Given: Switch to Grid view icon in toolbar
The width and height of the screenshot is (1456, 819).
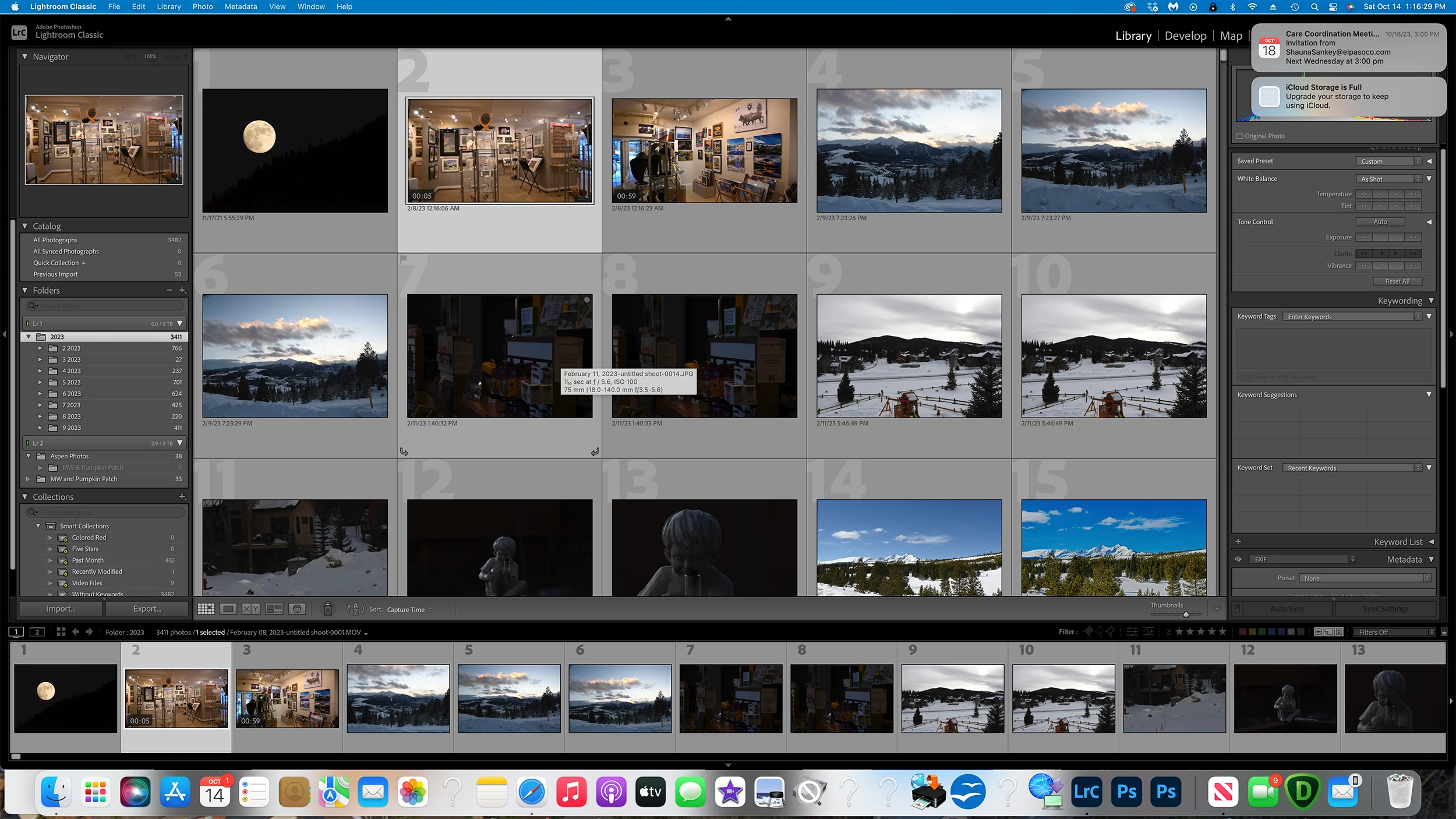Looking at the screenshot, I should click(206, 609).
